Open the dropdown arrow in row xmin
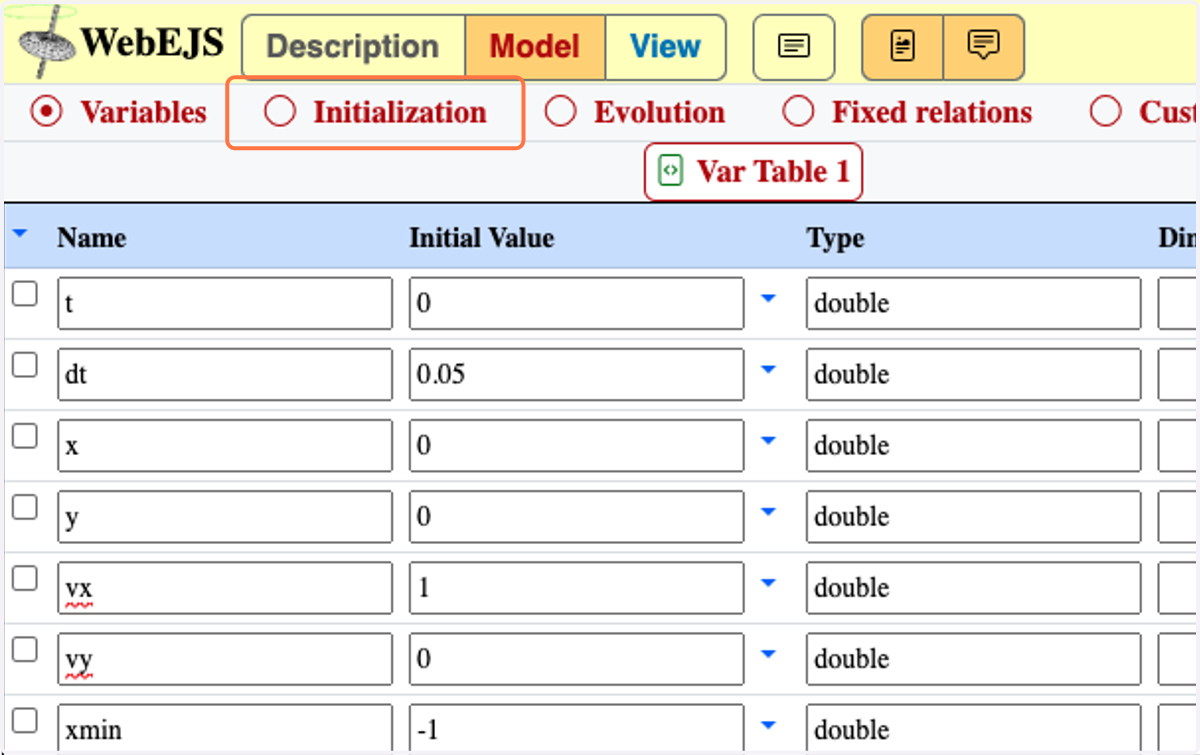The image size is (1200, 755). (x=768, y=725)
